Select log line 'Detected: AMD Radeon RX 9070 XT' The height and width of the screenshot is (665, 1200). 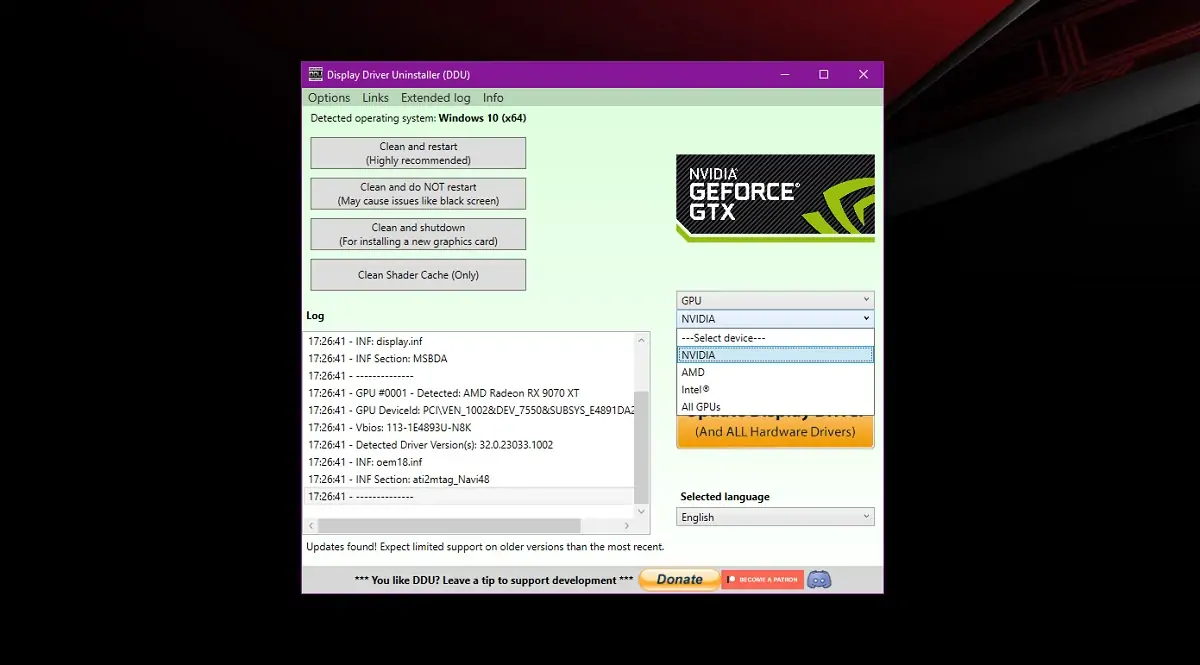point(468,393)
